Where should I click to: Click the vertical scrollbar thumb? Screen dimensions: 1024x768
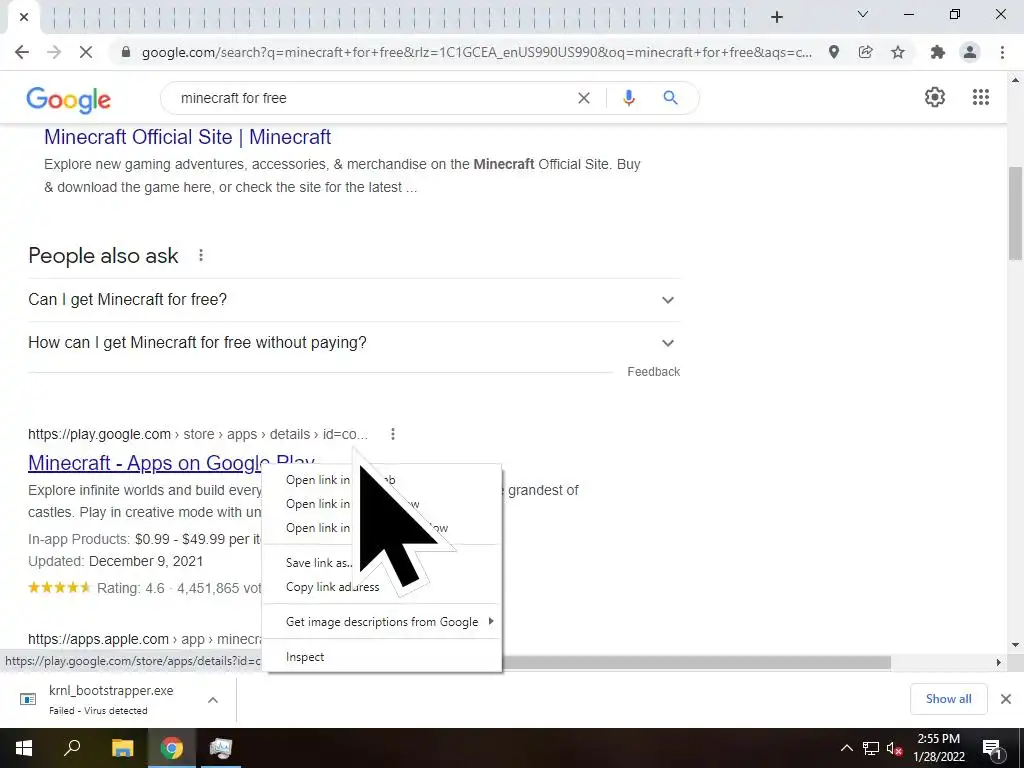[1015, 213]
